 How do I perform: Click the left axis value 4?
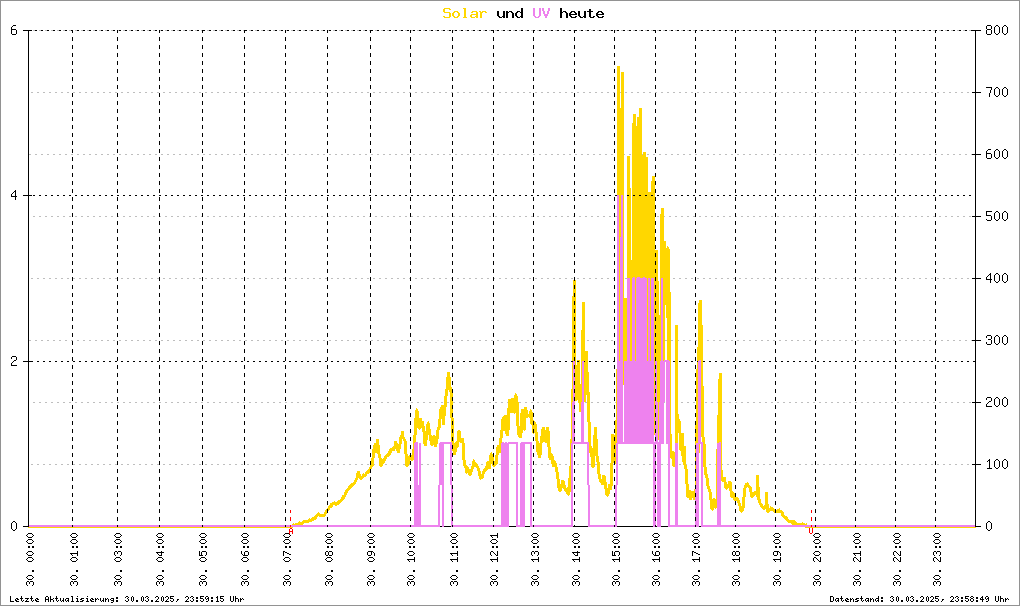[x=14, y=196]
